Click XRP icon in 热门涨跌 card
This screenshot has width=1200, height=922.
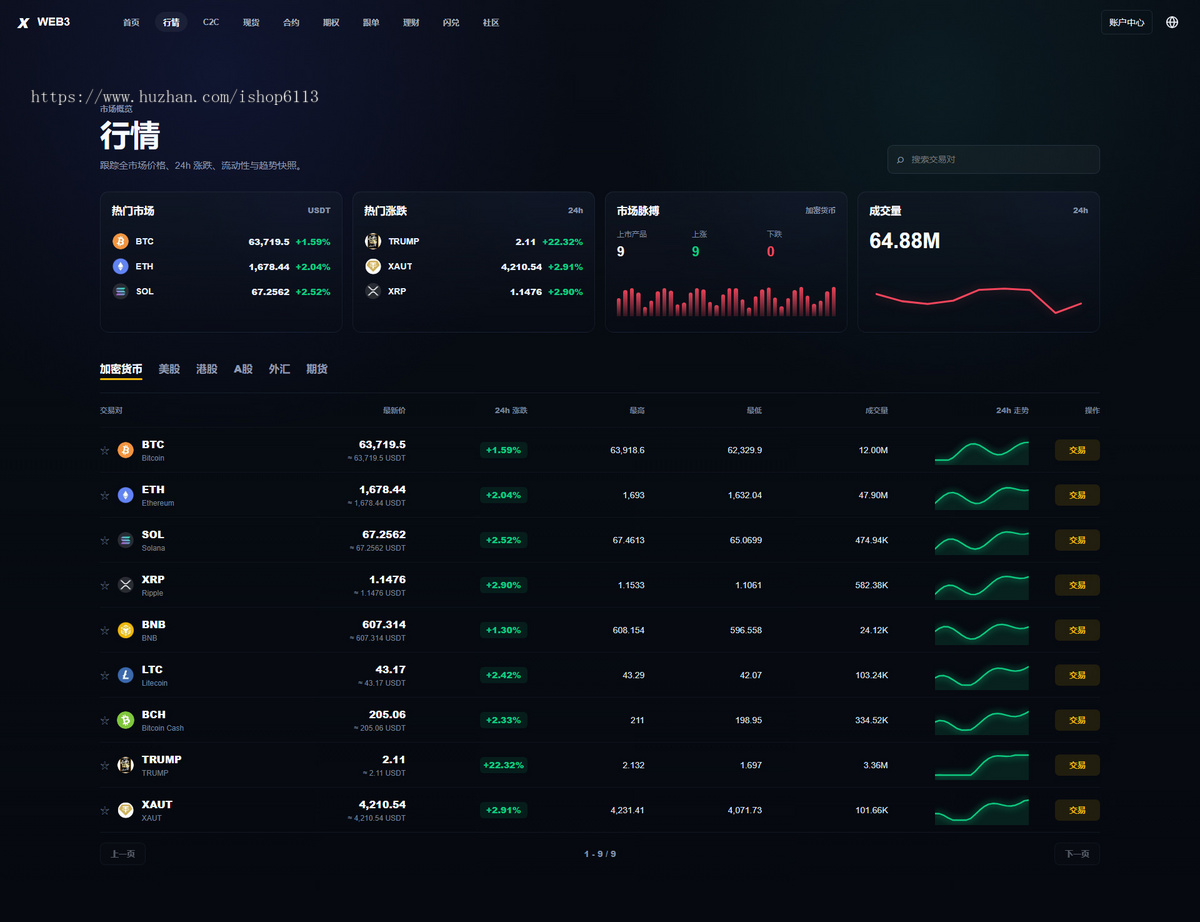point(373,291)
